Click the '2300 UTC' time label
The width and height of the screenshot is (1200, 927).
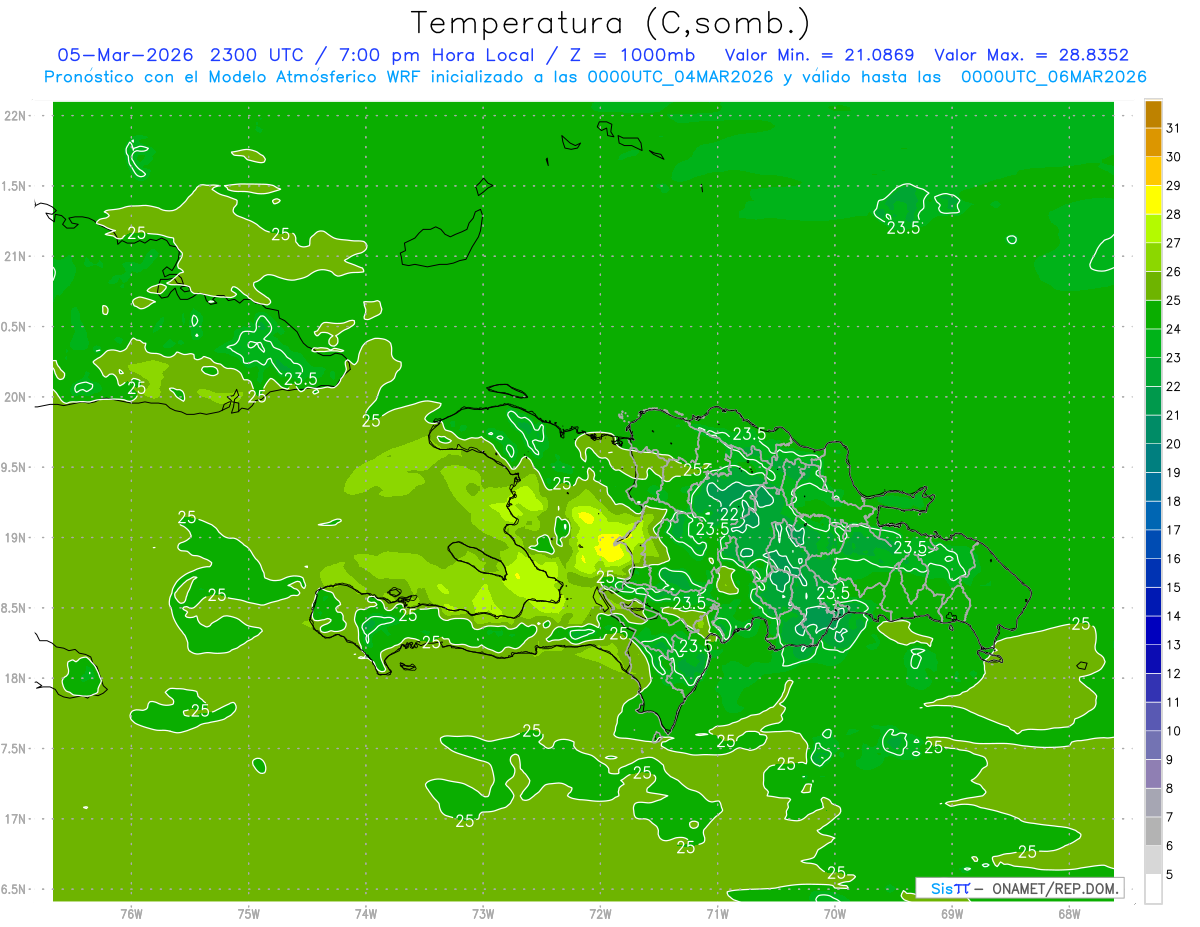click(256, 55)
